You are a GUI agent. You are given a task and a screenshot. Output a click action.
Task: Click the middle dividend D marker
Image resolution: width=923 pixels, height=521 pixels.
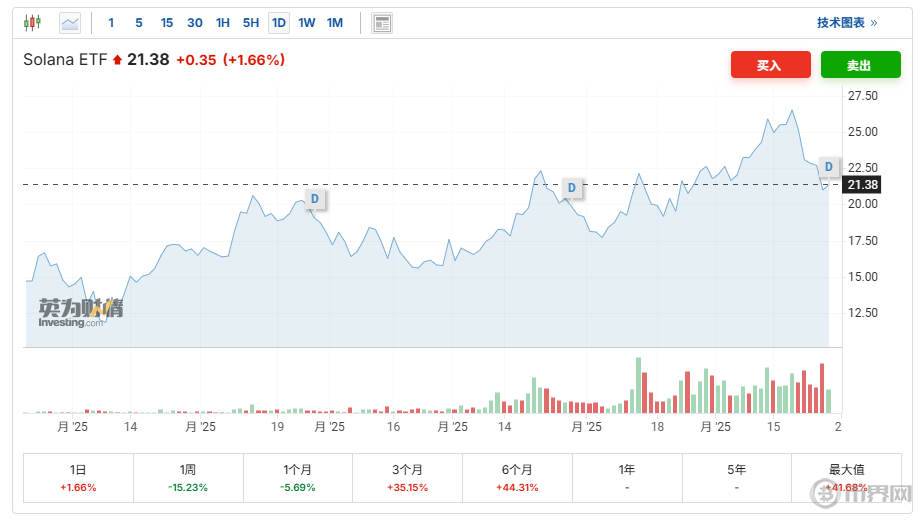571,187
